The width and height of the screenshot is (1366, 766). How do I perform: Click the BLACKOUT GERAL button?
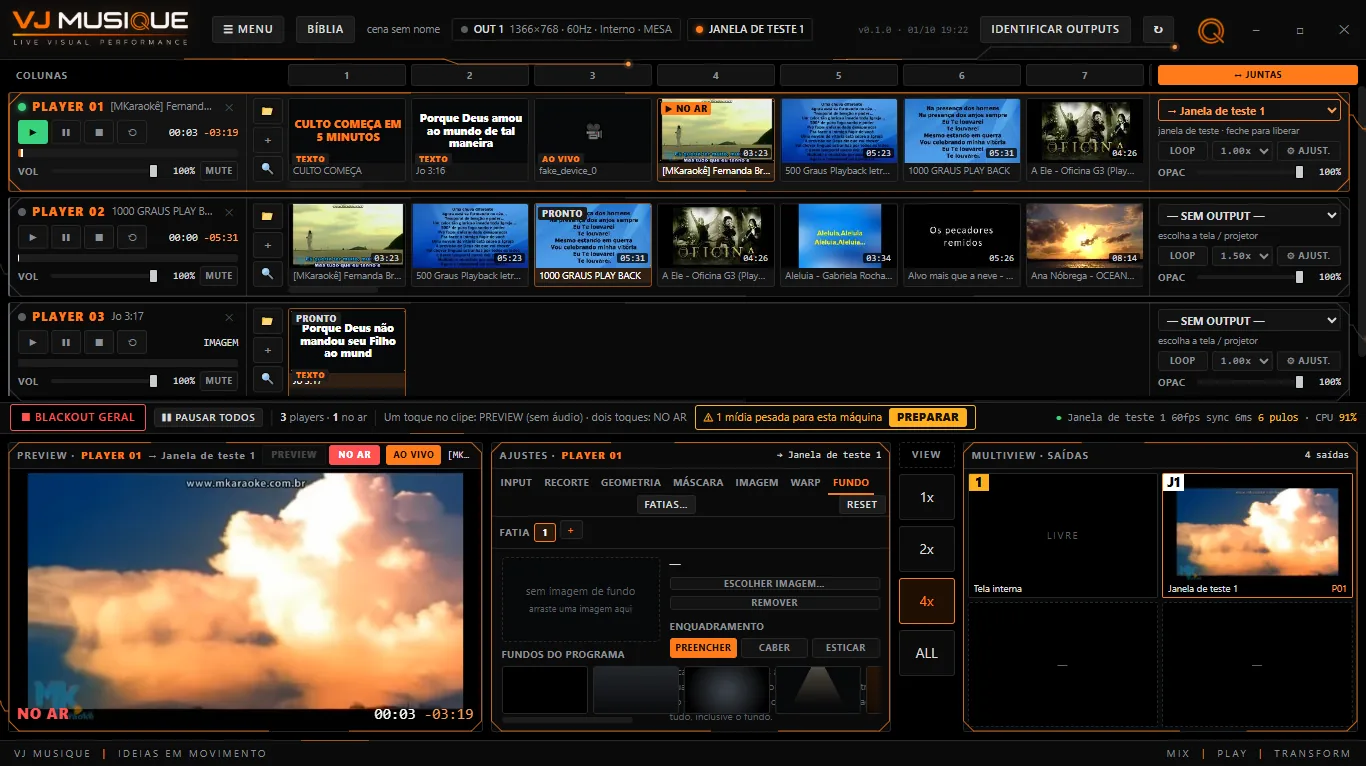tap(78, 418)
